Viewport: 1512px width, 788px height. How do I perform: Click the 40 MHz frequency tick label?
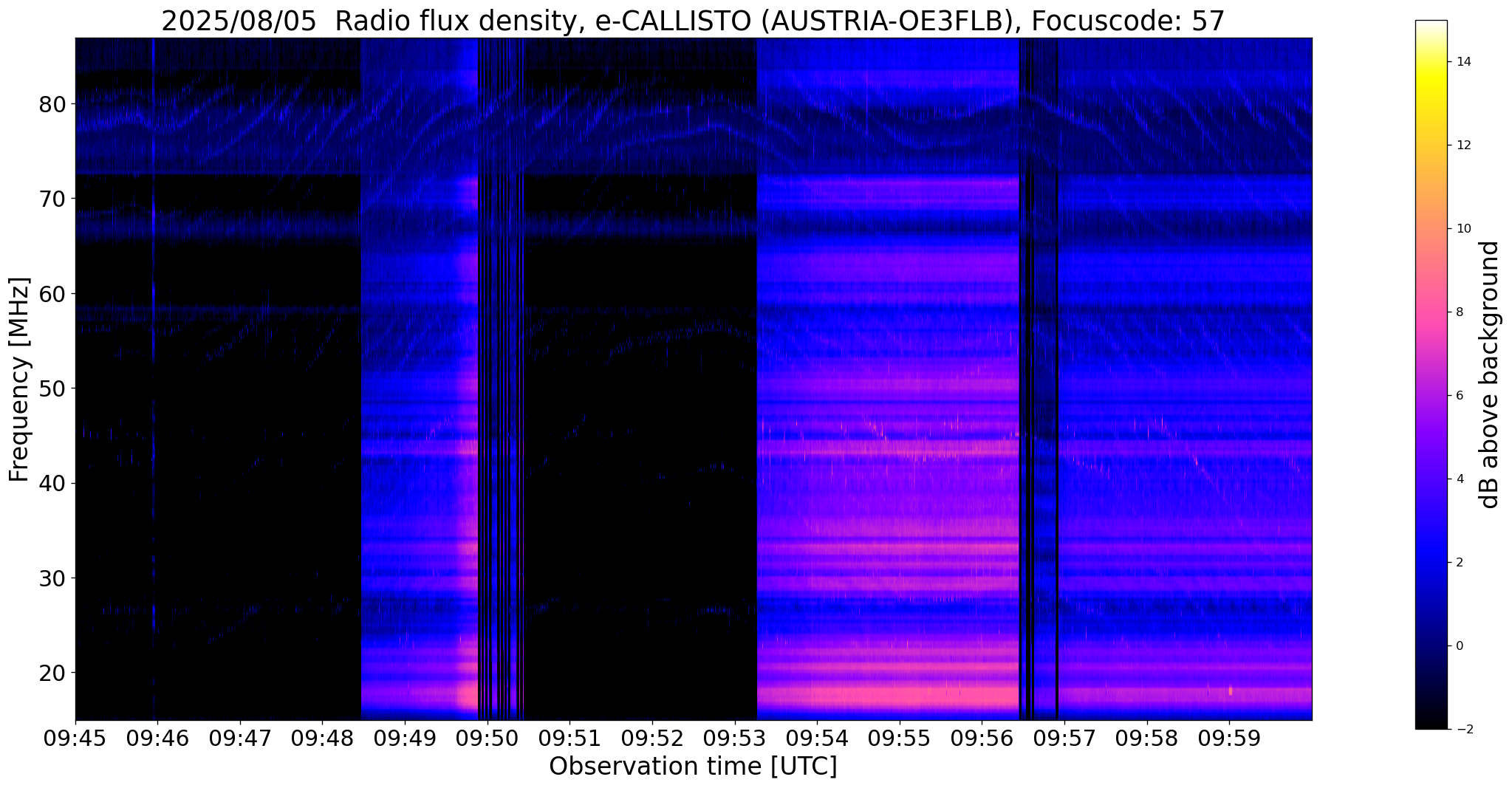tap(53, 483)
